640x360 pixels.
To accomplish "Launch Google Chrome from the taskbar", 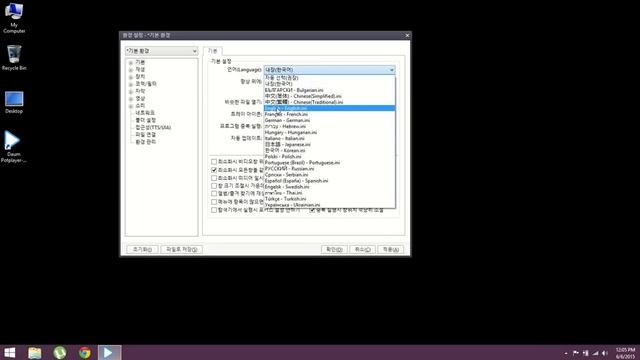I will pyautogui.click(x=85, y=353).
